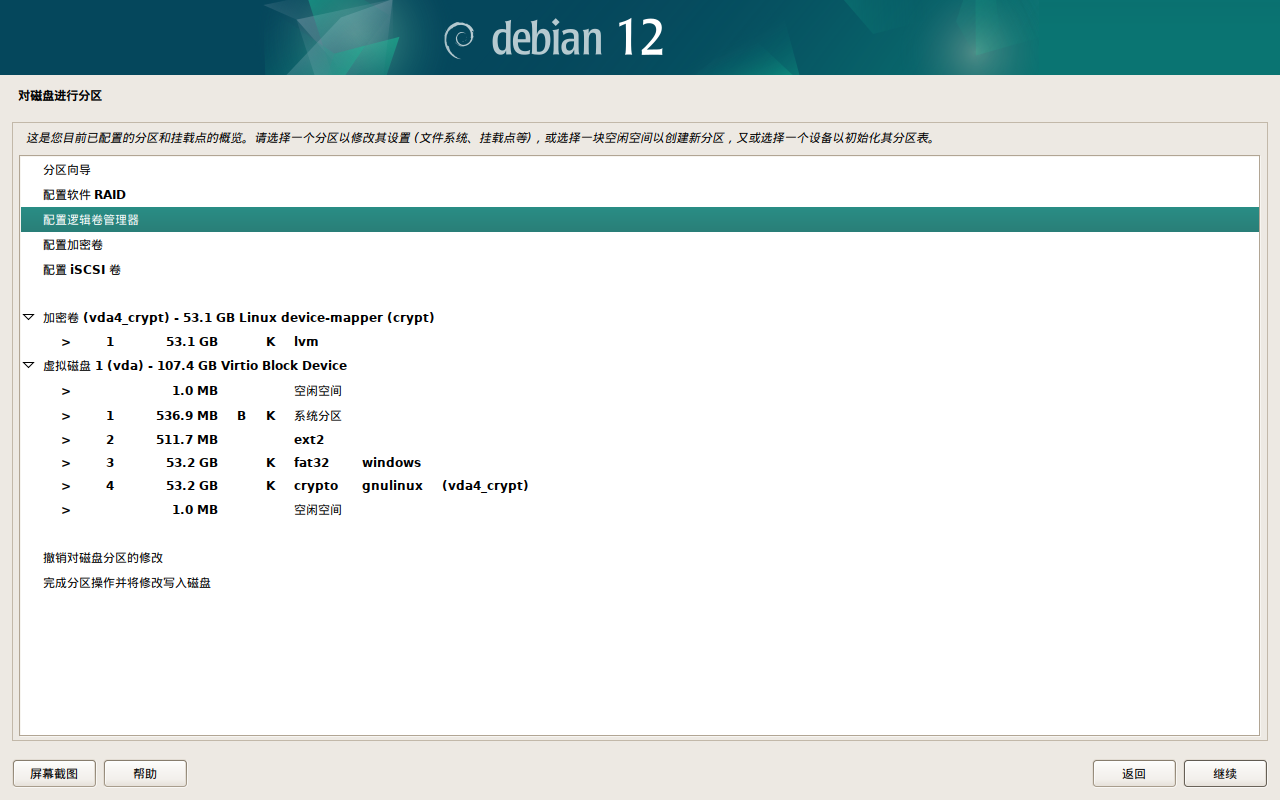Select 配置逻辑卷管理器 highlighted row
Viewport: 1280px width, 800px height.
tap(640, 220)
